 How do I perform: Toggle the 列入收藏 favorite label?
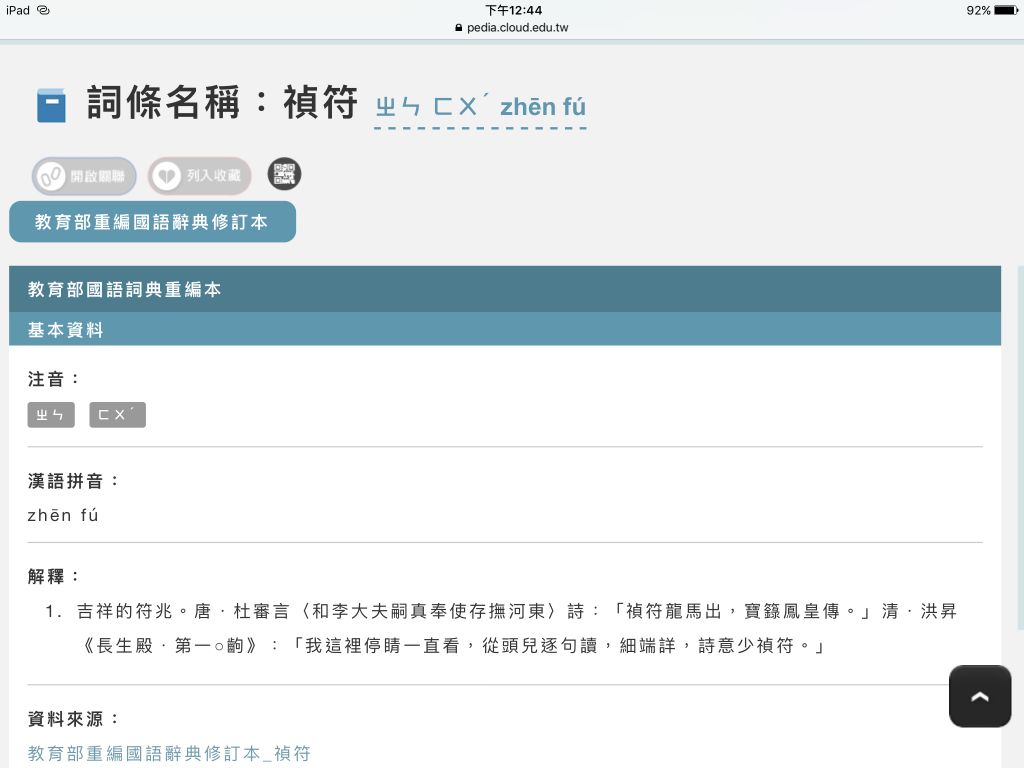click(x=214, y=177)
